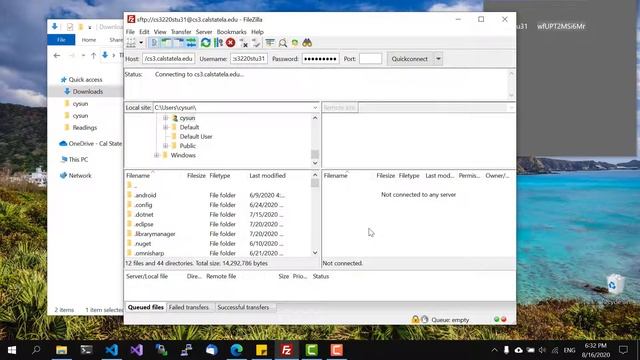The height and width of the screenshot is (360, 640).
Task: Reconnect to the last used server
Action: [256, 42]
